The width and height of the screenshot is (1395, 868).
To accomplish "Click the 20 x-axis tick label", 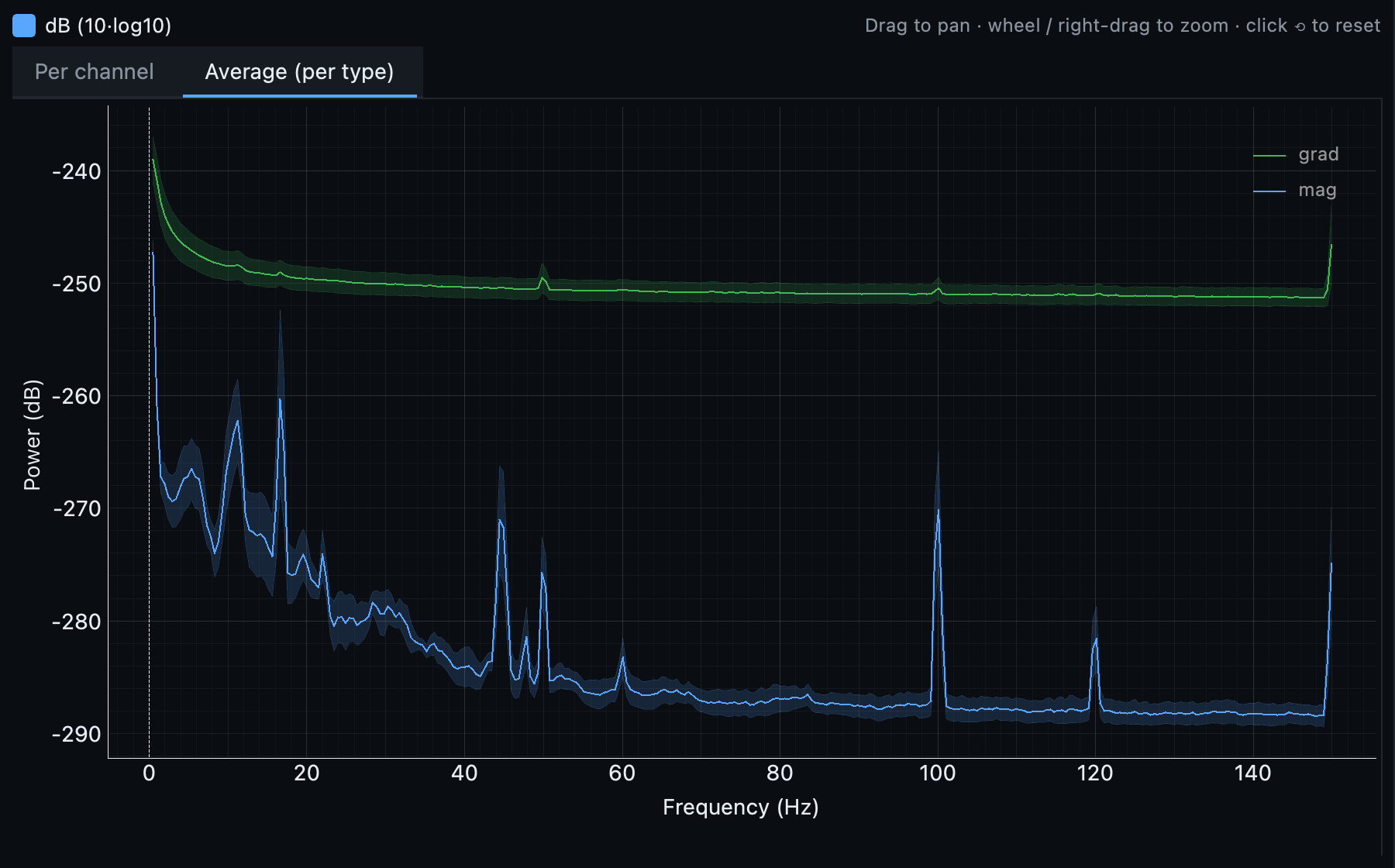I will click(307, 773).
